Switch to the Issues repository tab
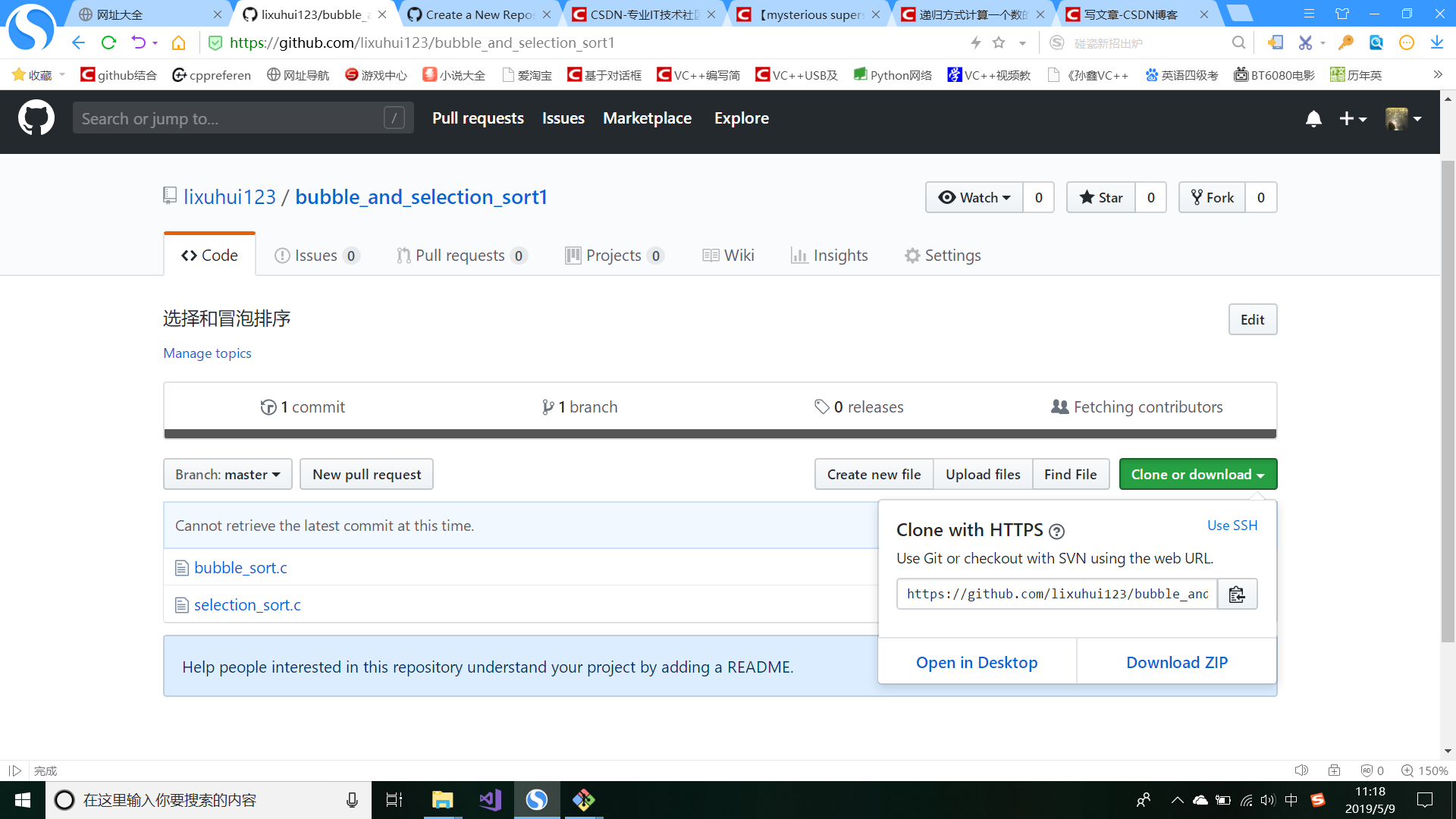This screenshot has width=1456, height=819. pos(317,256)
